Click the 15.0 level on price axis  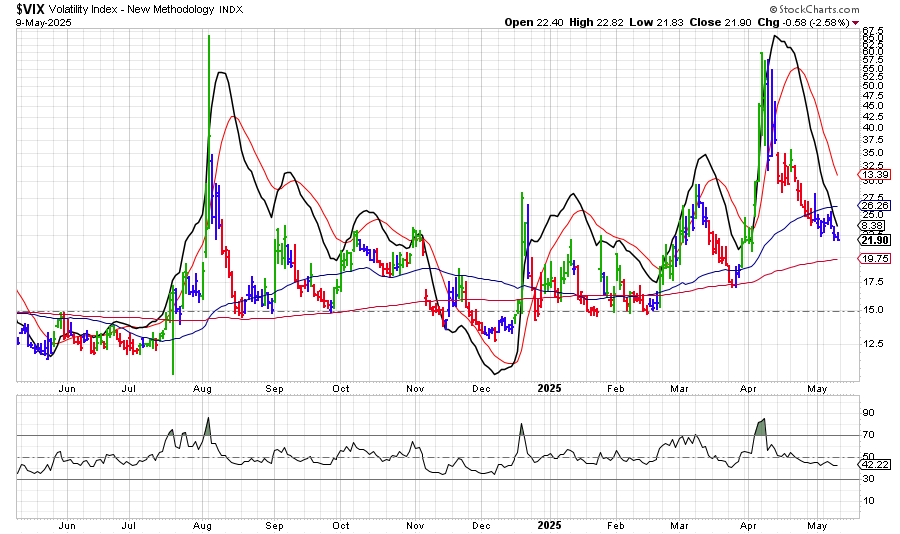point(871,310)
